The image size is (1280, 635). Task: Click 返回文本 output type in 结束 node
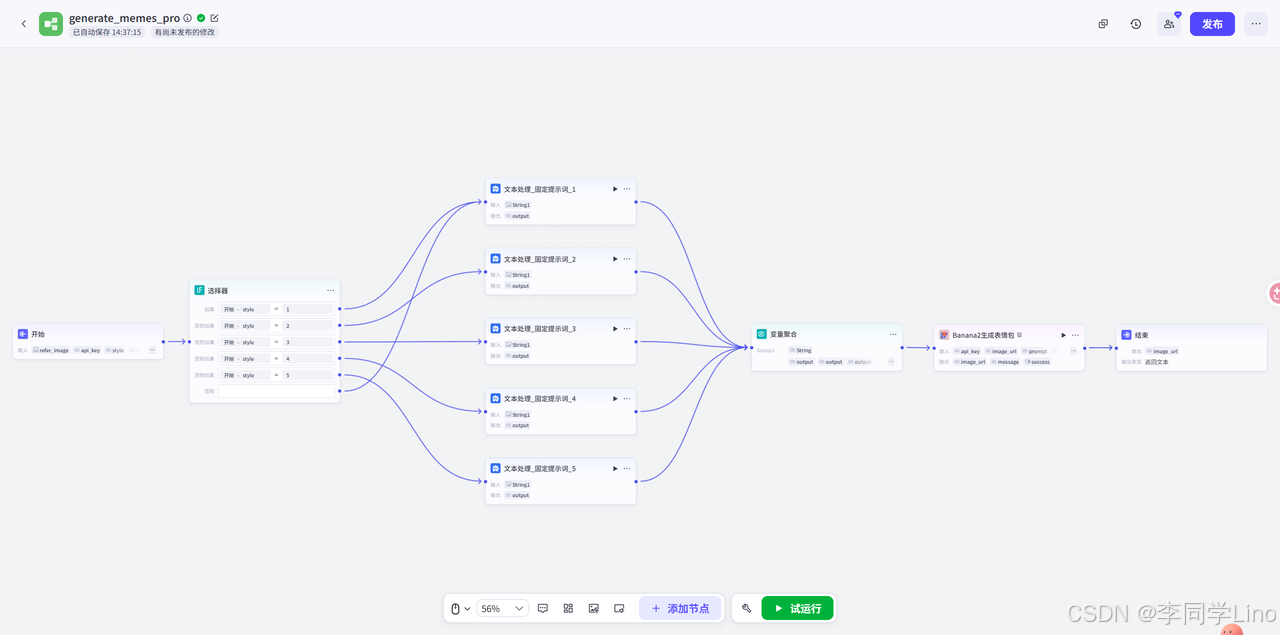pyautogui.click(x=1156, y=362)
